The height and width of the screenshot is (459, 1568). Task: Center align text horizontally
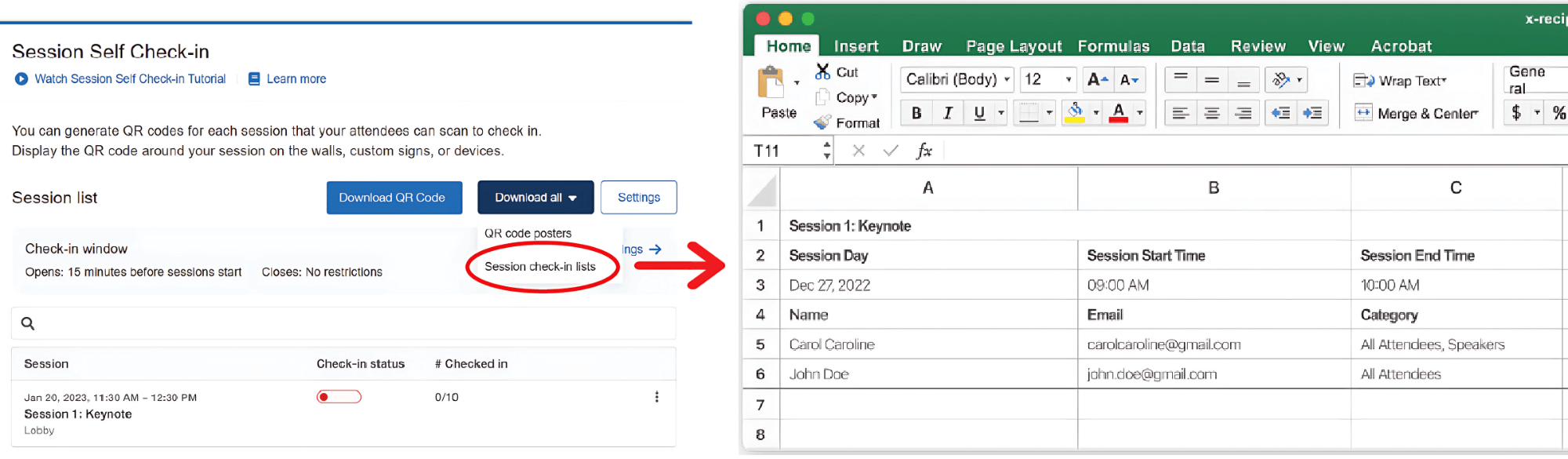click(1211, 113)
